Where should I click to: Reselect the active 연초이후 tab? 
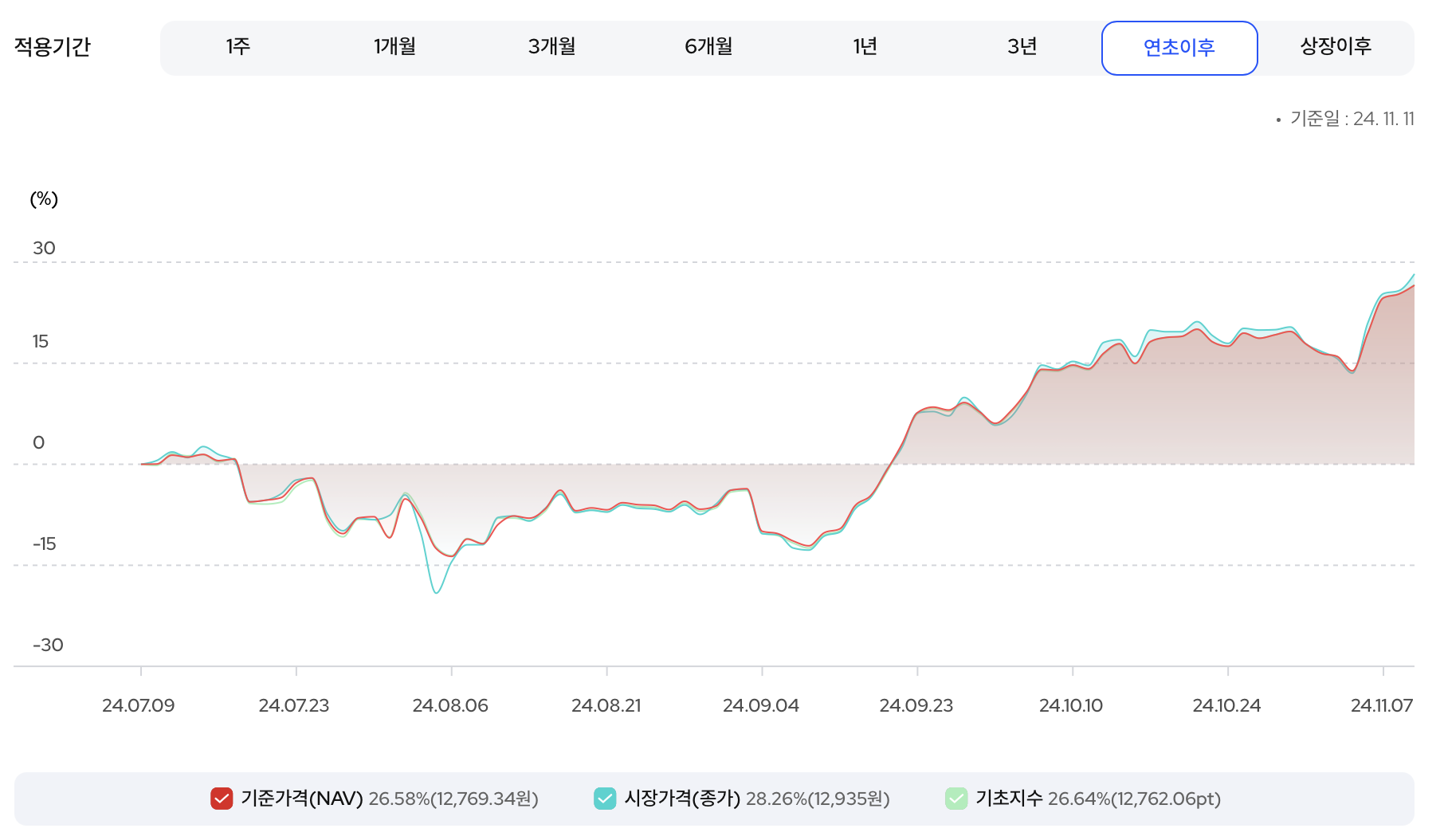click(1179, 47)
